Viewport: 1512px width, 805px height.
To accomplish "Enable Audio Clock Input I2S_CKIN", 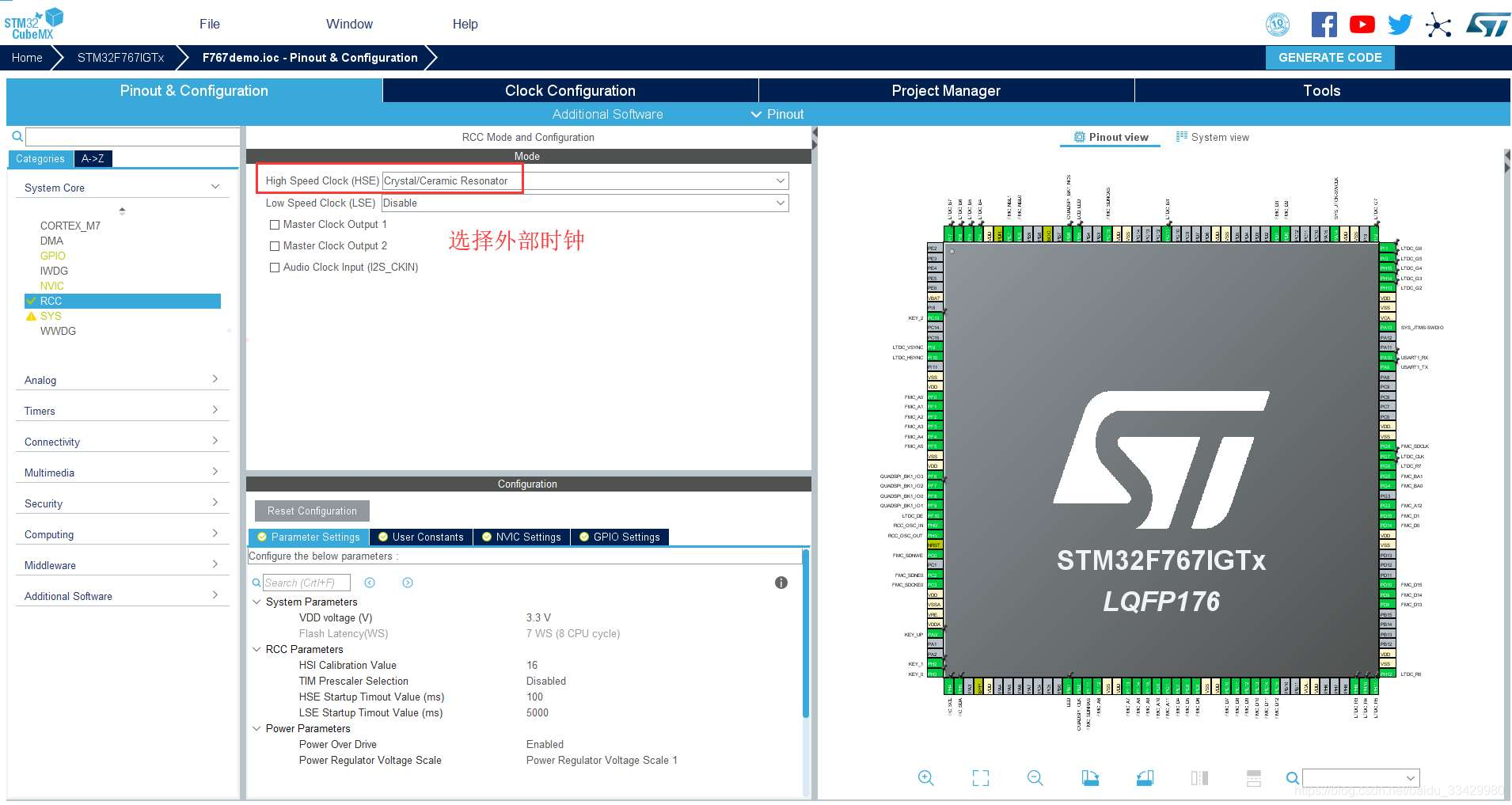I will pyautogui.click(x=275, y=268).
